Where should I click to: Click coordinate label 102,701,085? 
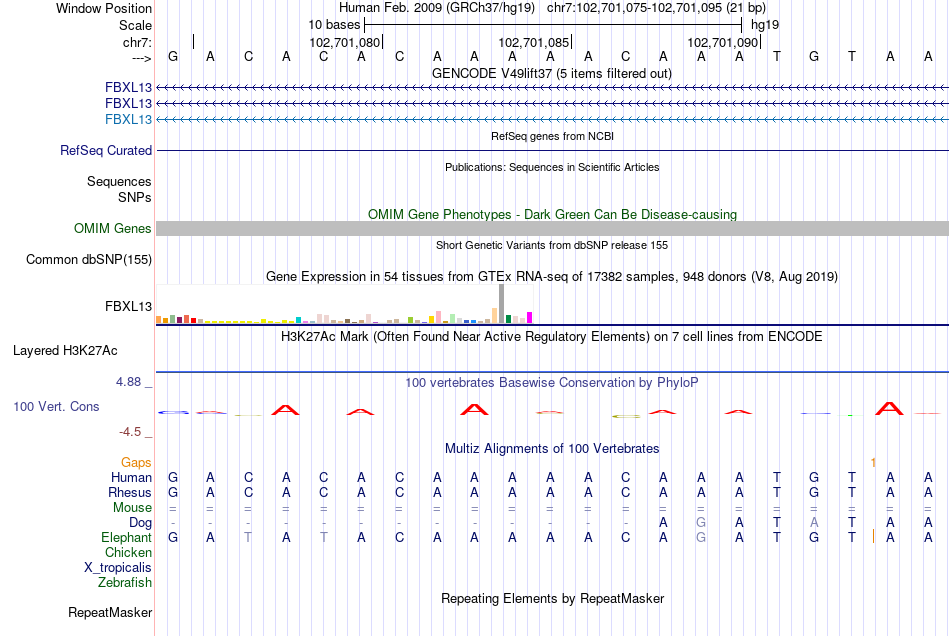tap(533, 42)
